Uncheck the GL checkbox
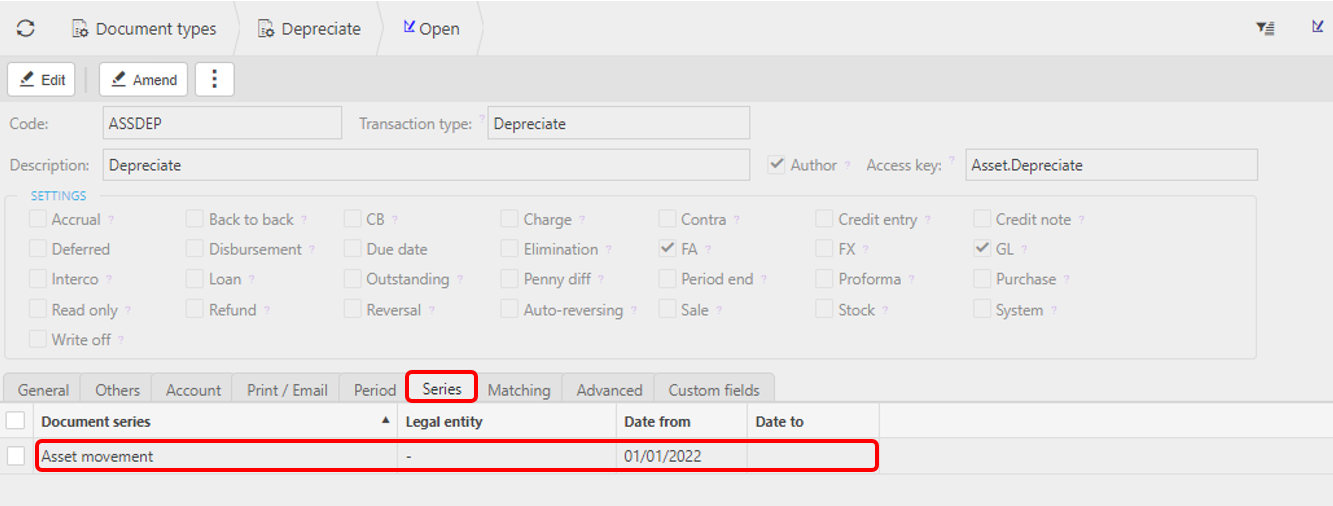Screen dimensions: 1333x506 pyautogui.click(x=981, y=249)
